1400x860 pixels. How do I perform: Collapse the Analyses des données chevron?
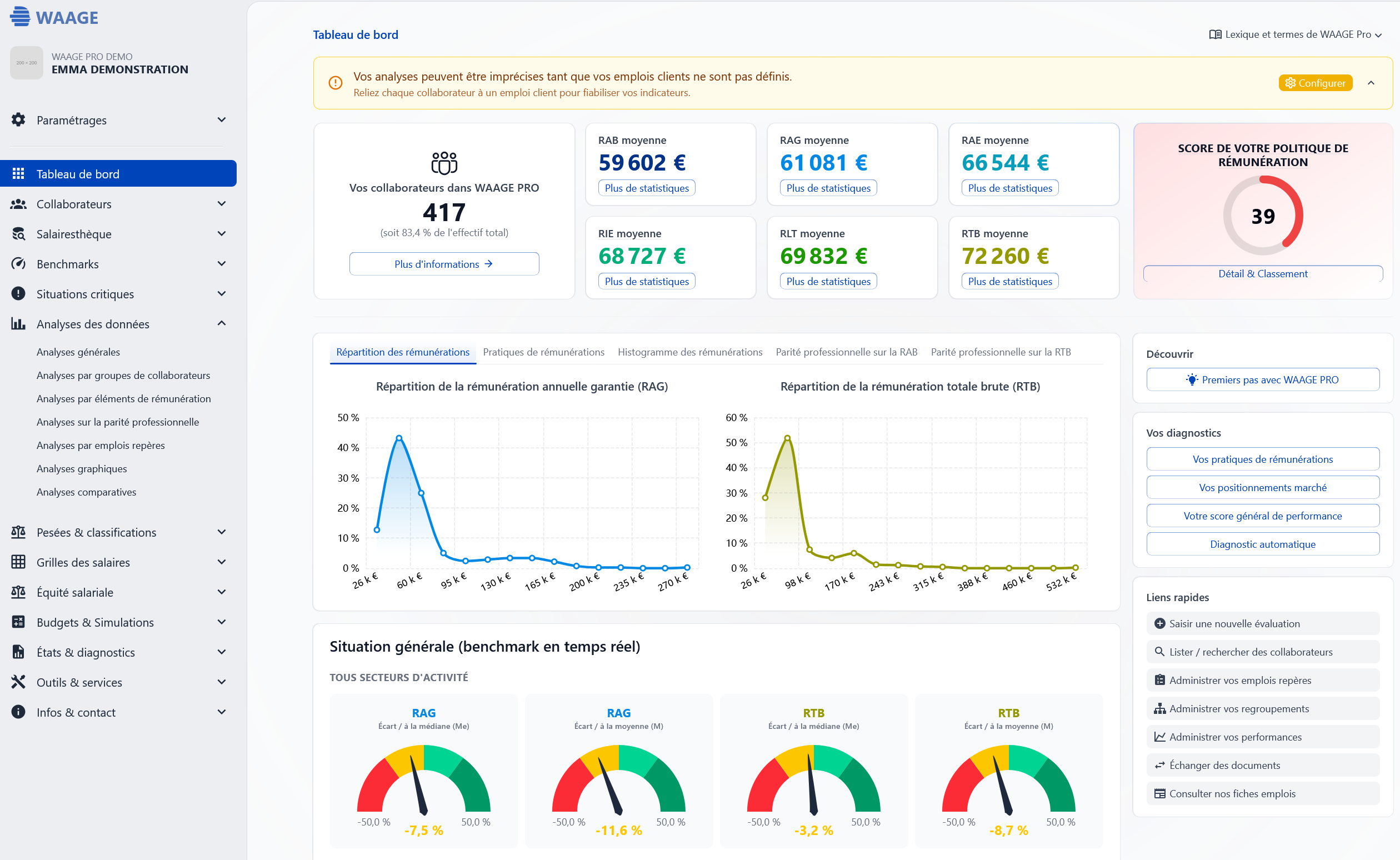pyautogui.click(x=222, y=324)
